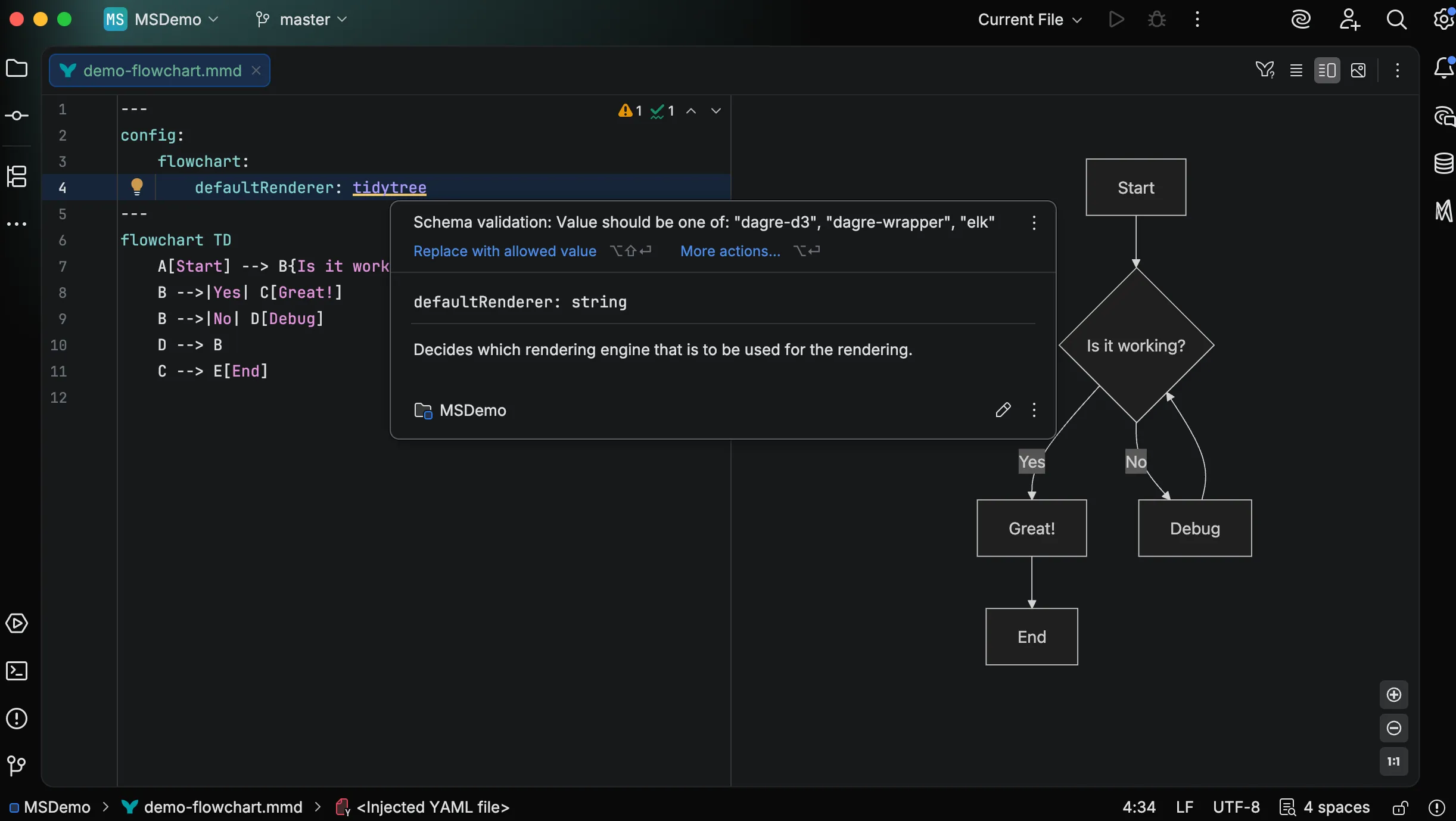Open the Database tool window
1456x821 pixels.
point(1443,163)
